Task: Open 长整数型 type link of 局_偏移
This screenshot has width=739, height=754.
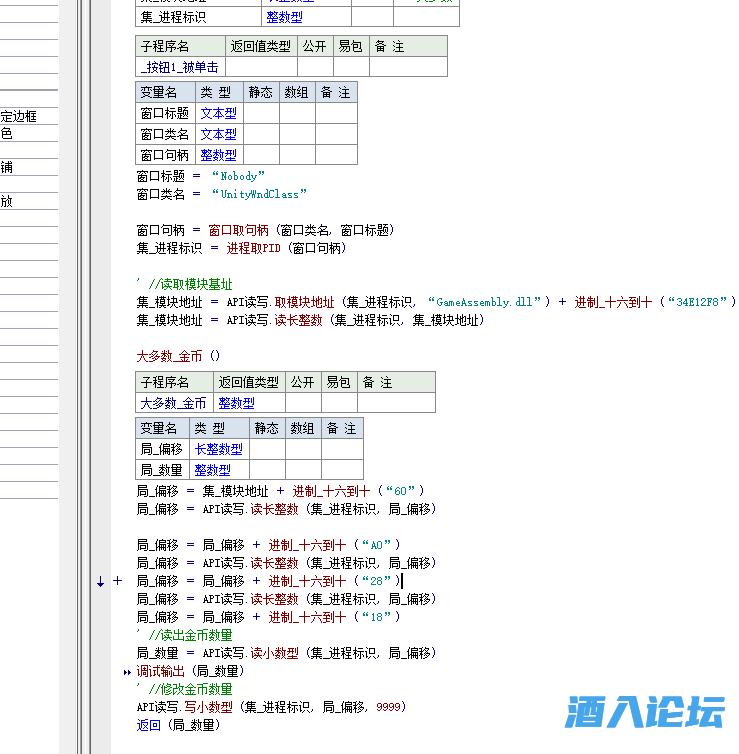Action: click(x=218, y=449)
